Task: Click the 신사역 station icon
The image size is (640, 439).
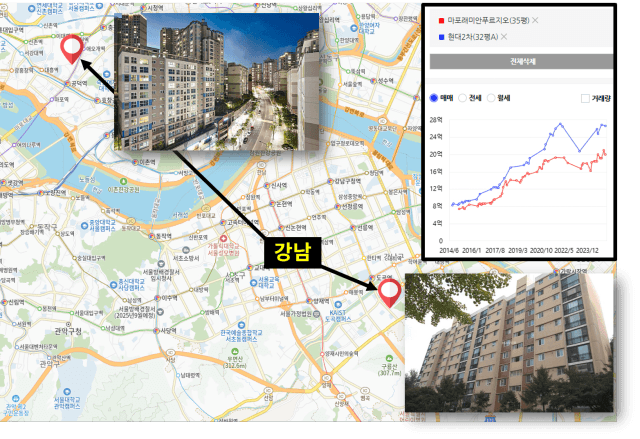Action: pyautogui.click(x=267, y=186)
